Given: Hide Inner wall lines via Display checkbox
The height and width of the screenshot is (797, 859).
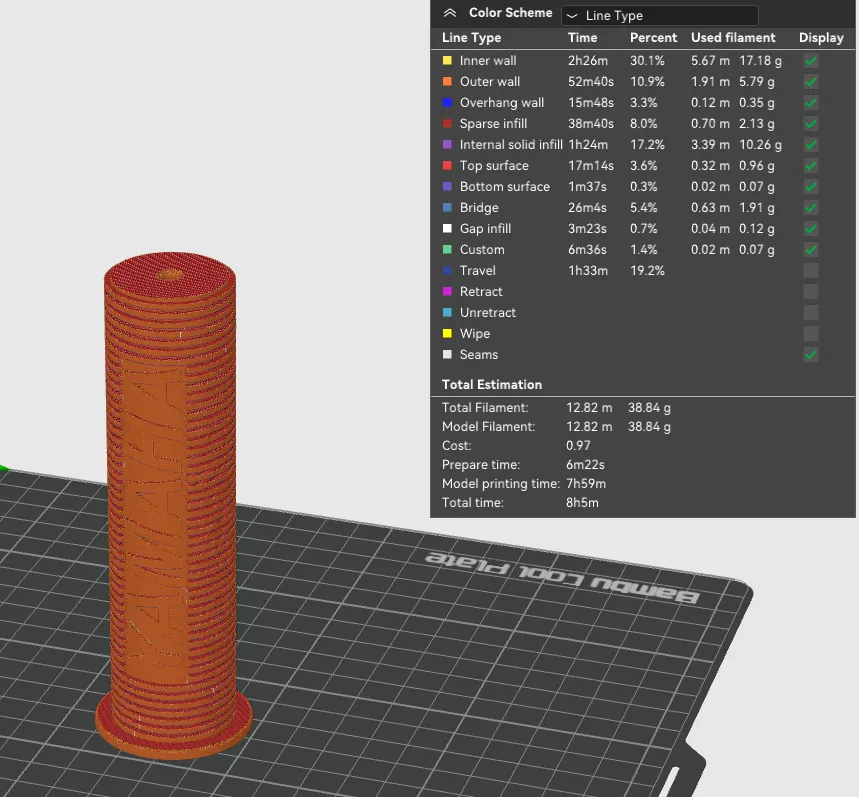Looking at the screenshot, I should tap(811, 61).
